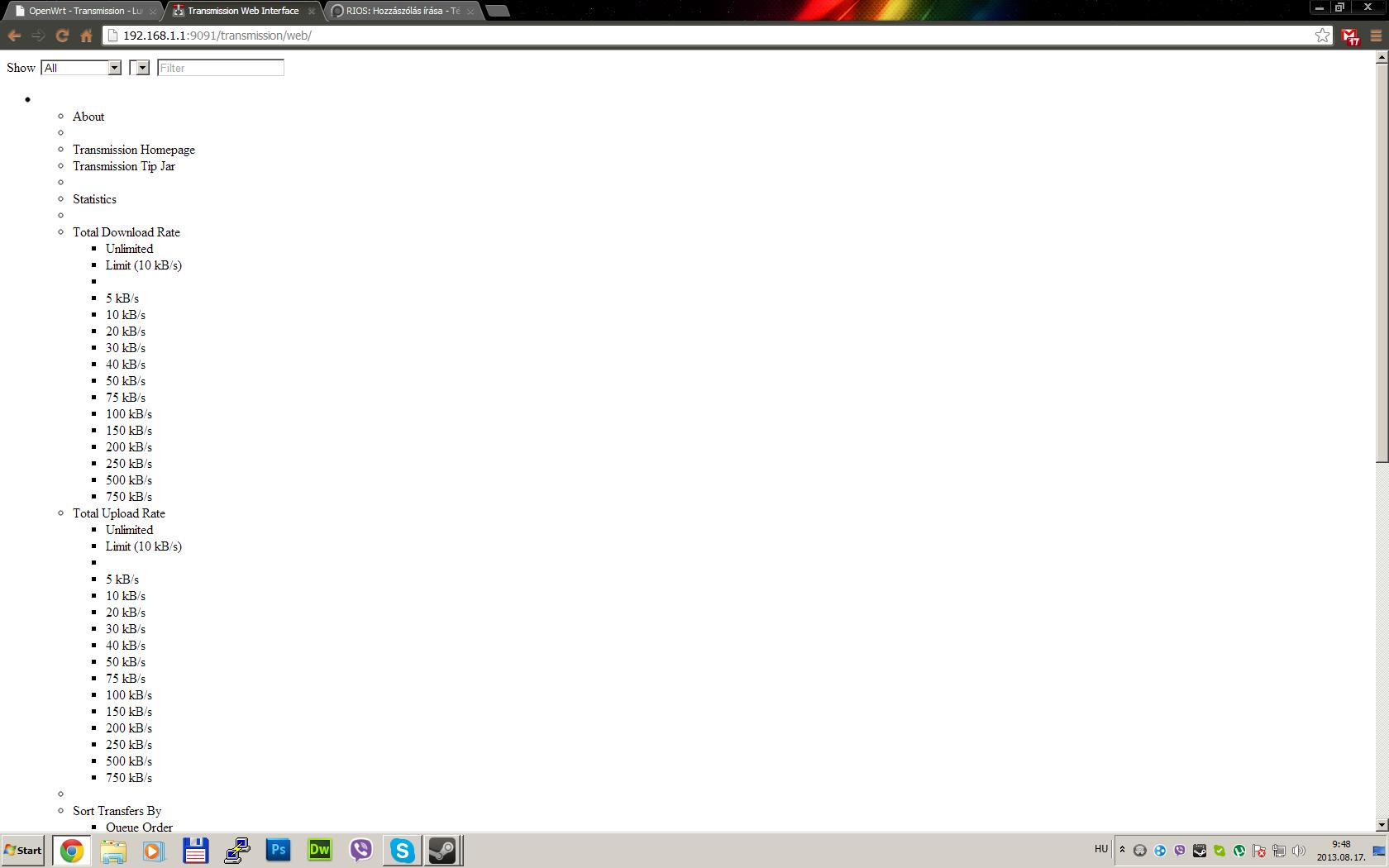1389x868 pixels.
Task: Open the Action Center flag tray icon
Action: click(x=1259, y=850)
